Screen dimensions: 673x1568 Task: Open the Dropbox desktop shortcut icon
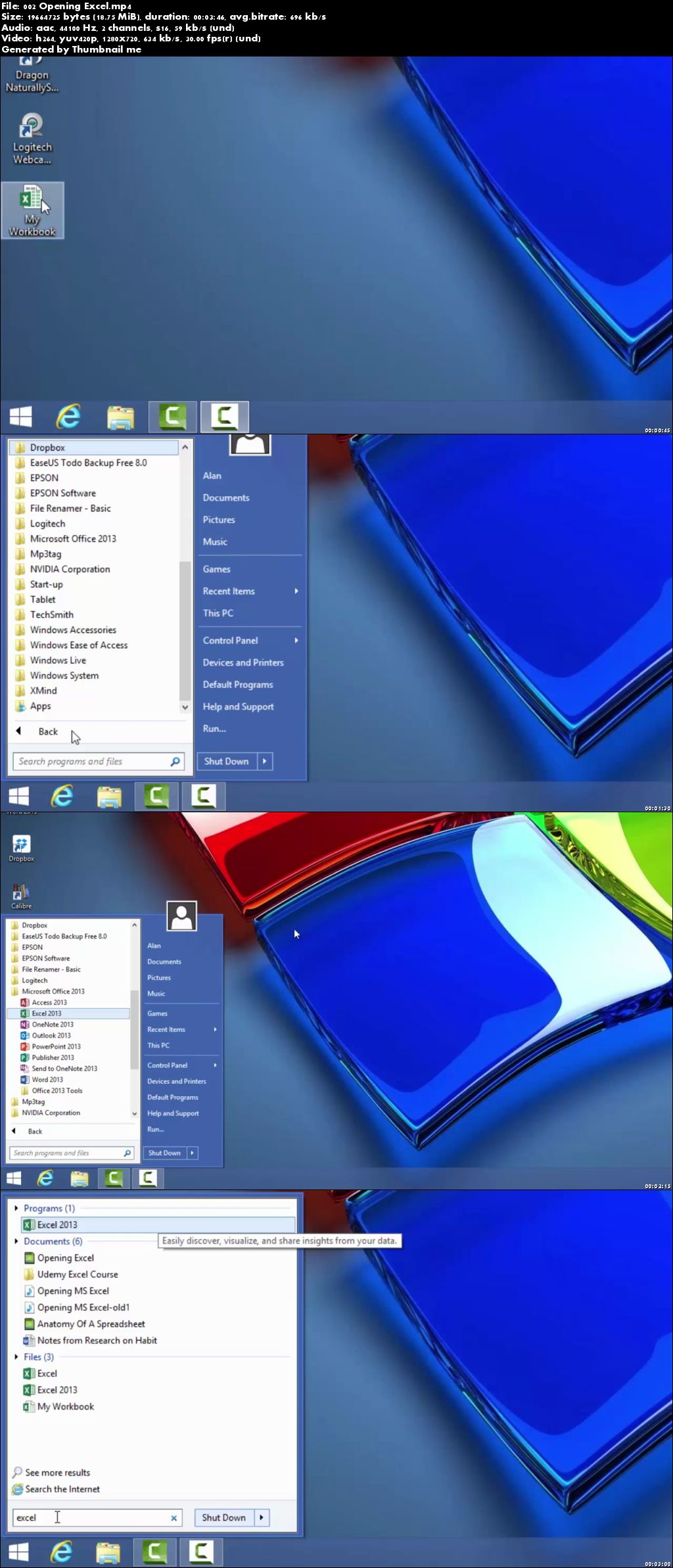(21, 848)
